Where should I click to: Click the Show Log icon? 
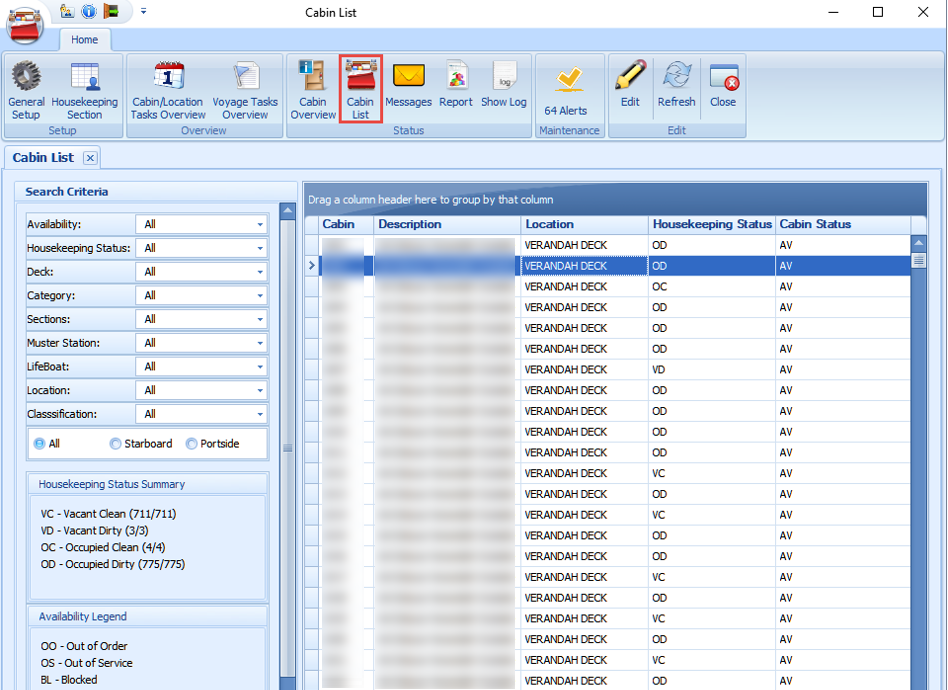coord(503,90)
